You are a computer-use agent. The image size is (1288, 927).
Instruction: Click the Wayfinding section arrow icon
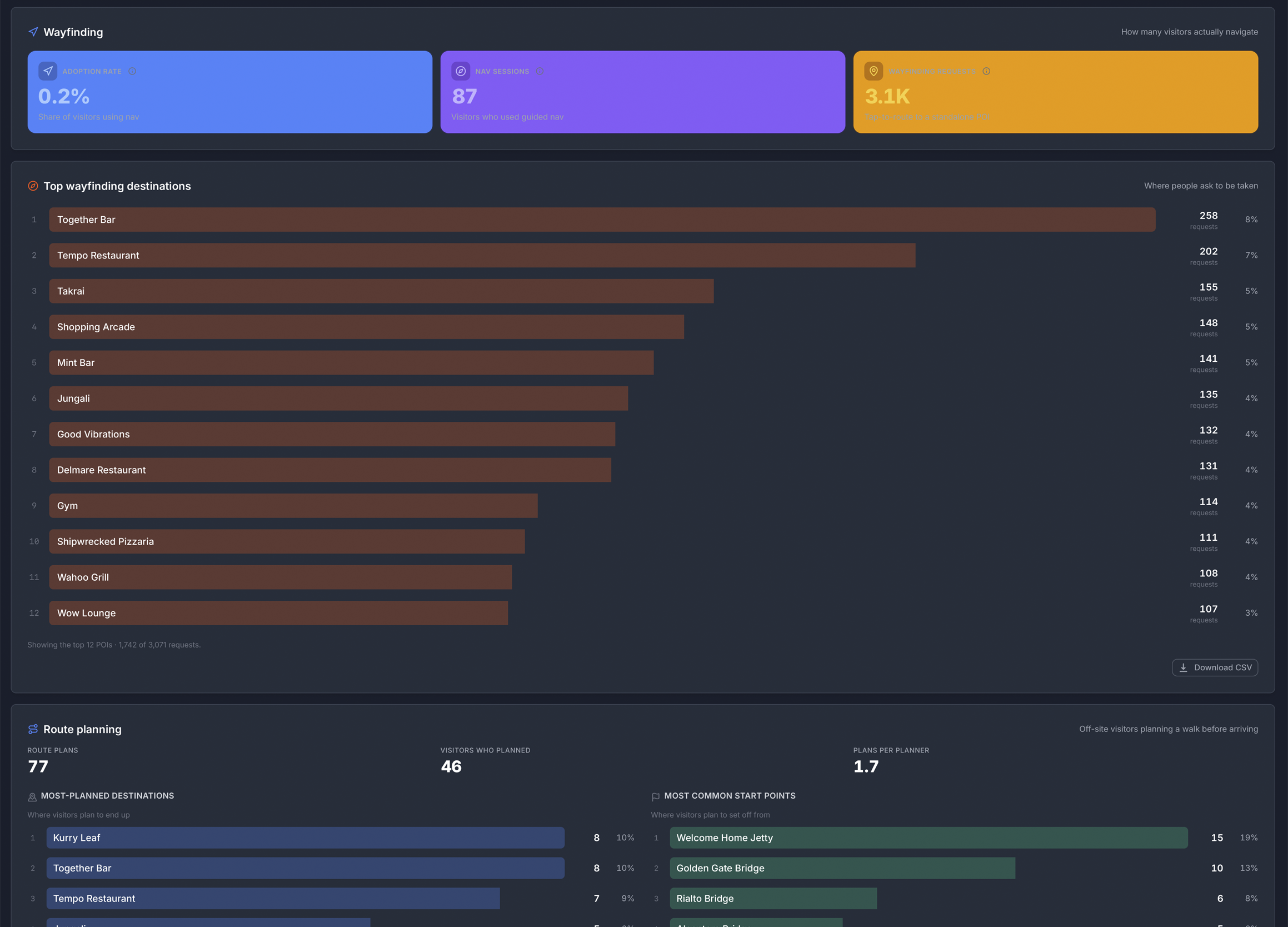(x=33, y=32)
